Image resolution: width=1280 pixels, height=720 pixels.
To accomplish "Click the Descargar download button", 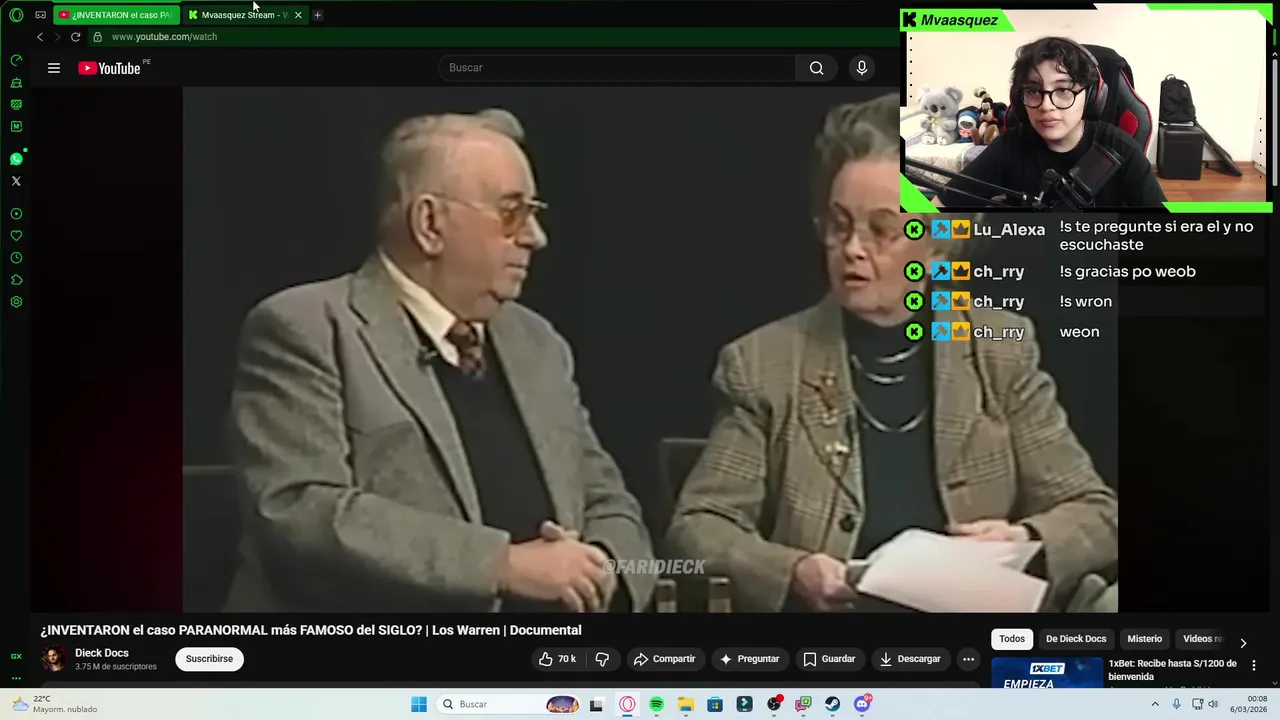I will [910, 659].
